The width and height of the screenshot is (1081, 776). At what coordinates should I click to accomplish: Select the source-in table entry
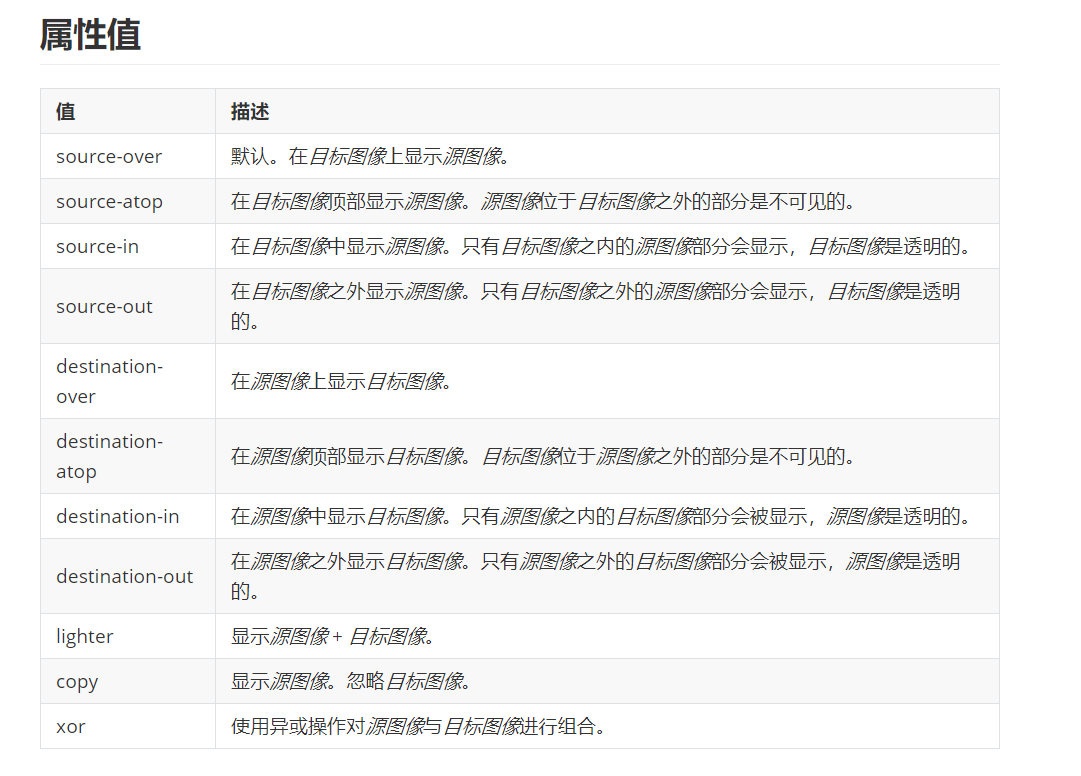coord(95,246)
